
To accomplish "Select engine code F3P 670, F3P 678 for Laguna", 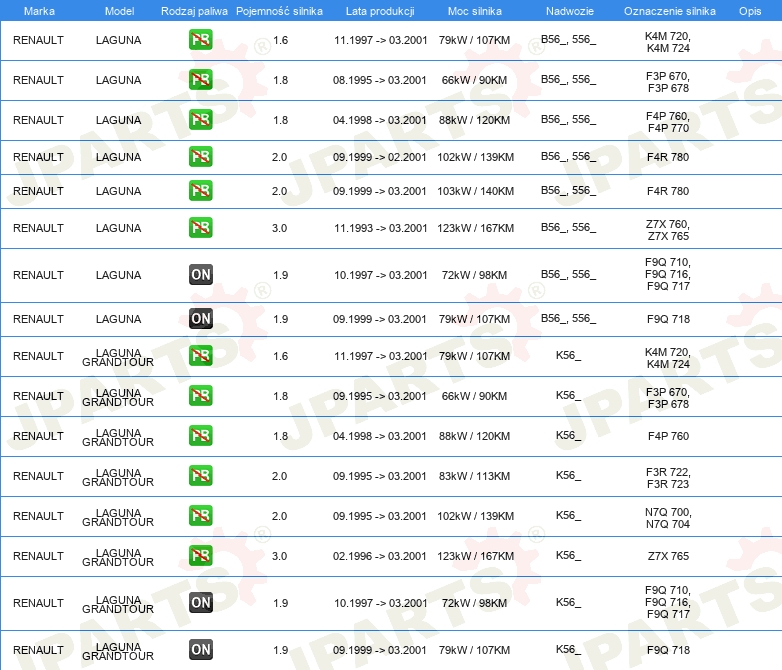I will tap(668, 82).
